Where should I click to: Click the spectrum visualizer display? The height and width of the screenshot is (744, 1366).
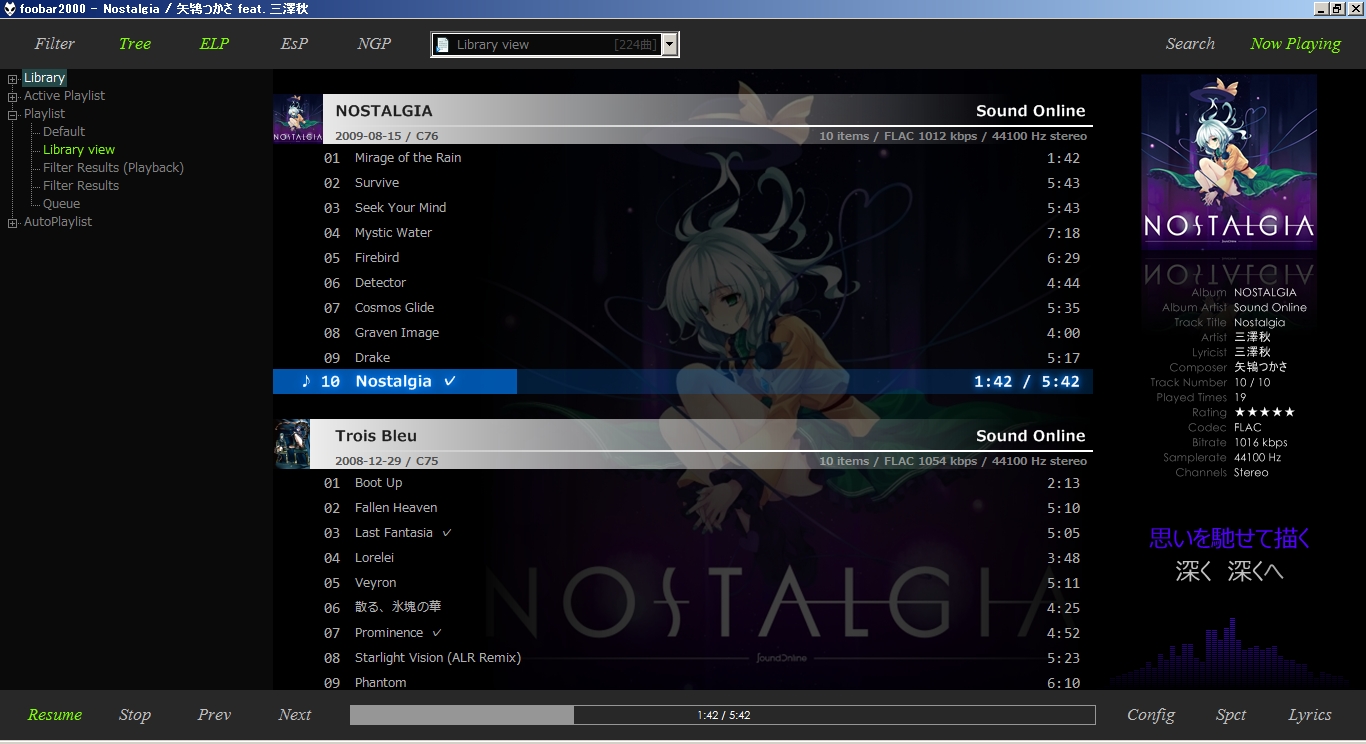1229,652
